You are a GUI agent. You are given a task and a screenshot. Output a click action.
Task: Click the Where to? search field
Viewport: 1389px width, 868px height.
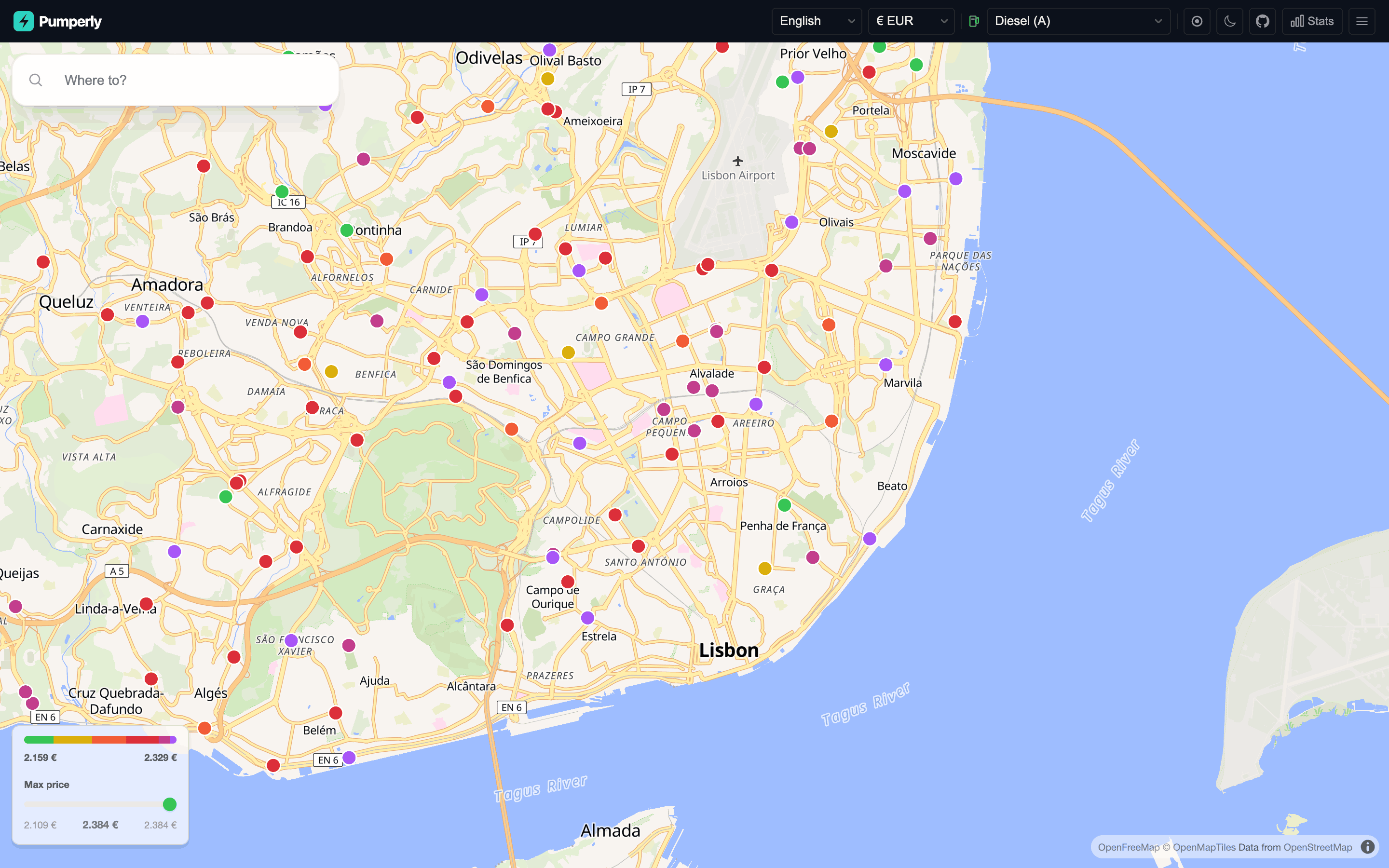pyautogui.click(x=176, y=81)
